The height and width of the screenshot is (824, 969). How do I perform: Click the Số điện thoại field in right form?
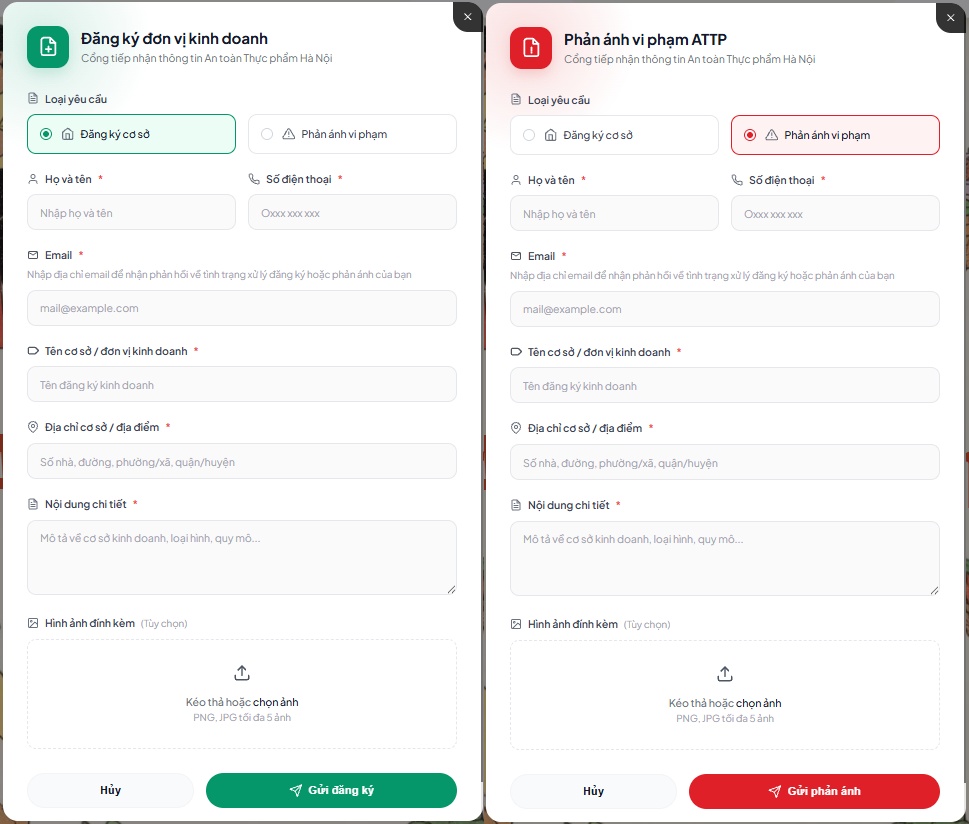point(835,214)
